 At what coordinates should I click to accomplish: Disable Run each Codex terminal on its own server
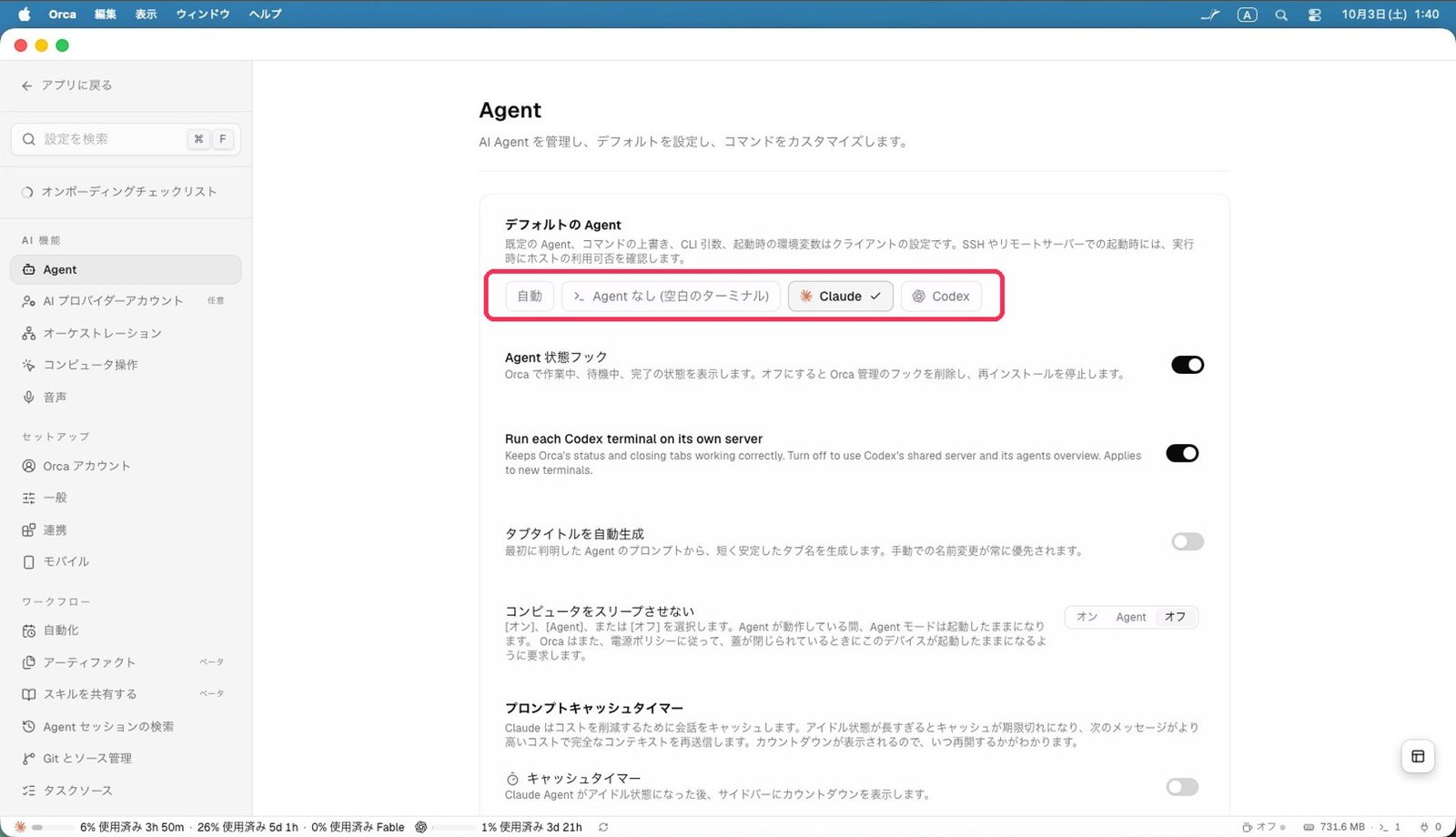tap(1182, 453)
